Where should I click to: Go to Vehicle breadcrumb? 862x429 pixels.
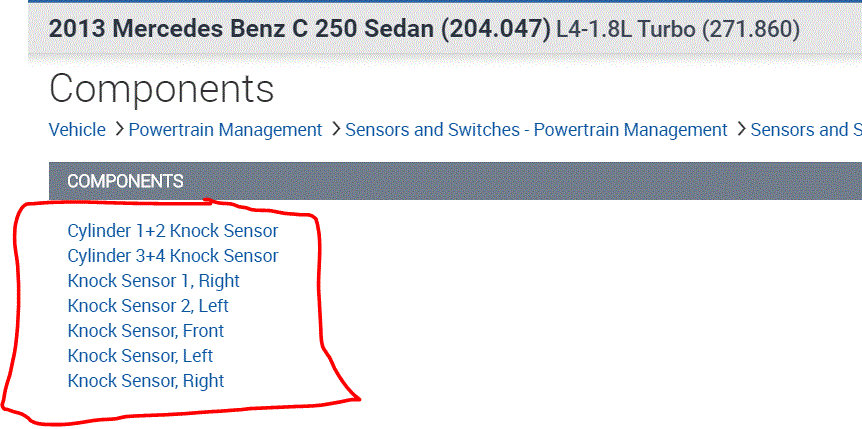(77, 130)
